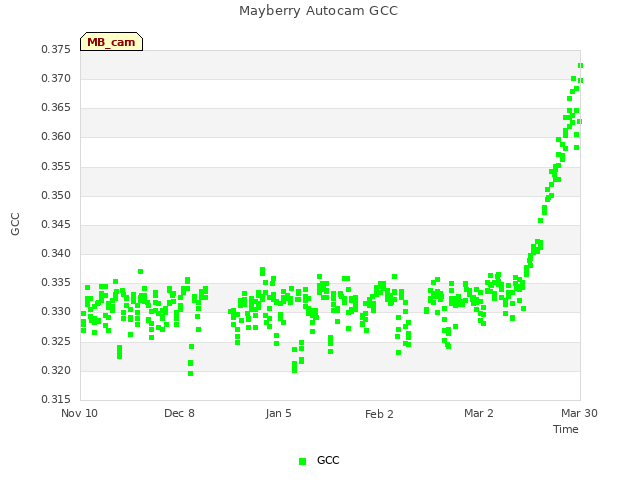The height and width of the screenshot is (480, 640).
Task: Click the green GCC legend swatch
Action: [x=302, y=461]
